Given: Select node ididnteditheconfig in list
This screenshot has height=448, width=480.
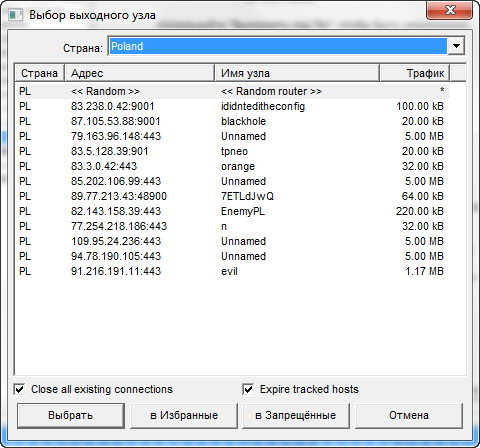Looking at the screenshot, I should 233,106.
